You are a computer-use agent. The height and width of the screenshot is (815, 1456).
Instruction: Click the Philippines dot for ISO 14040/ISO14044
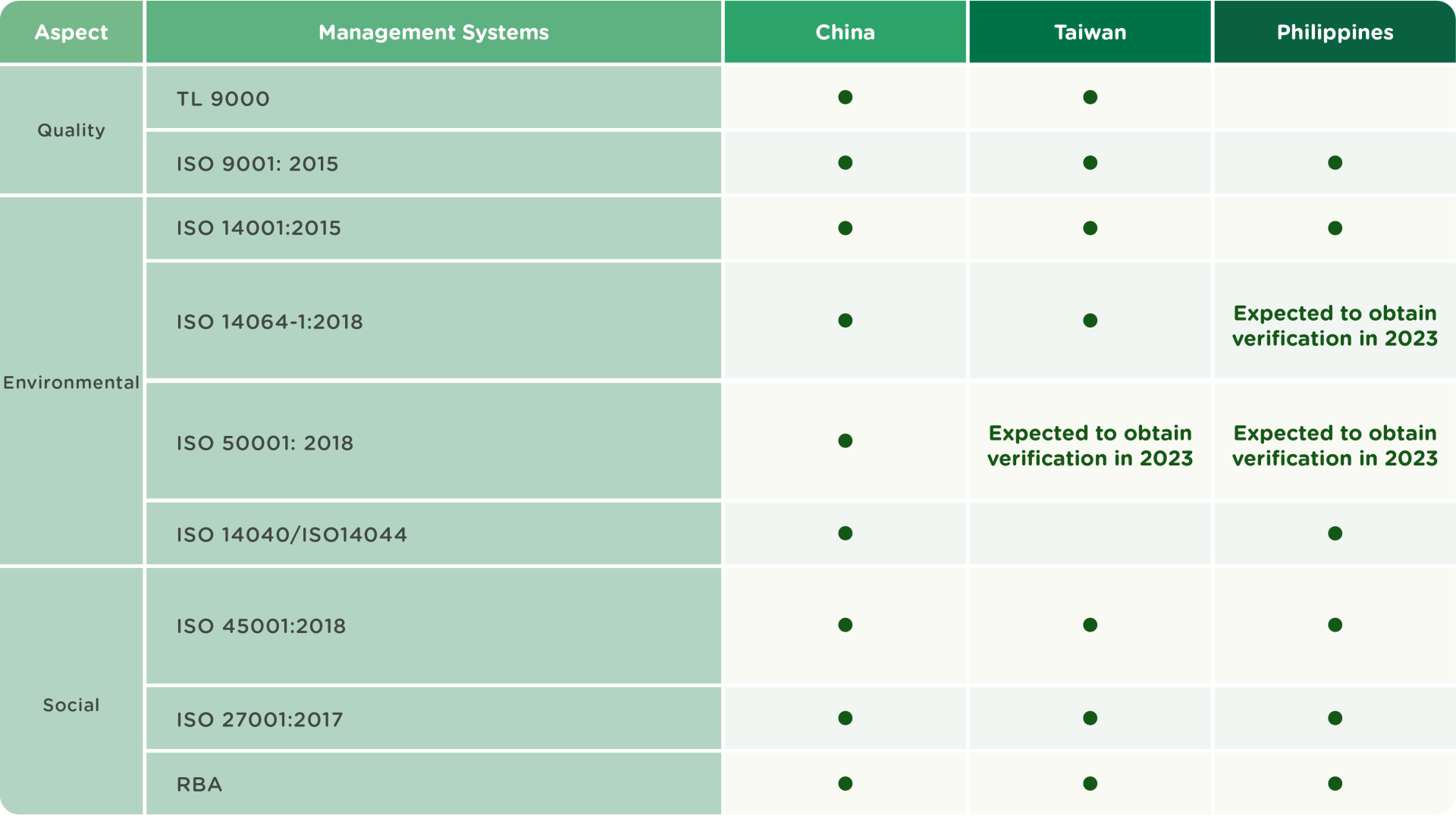[1335, 534]
